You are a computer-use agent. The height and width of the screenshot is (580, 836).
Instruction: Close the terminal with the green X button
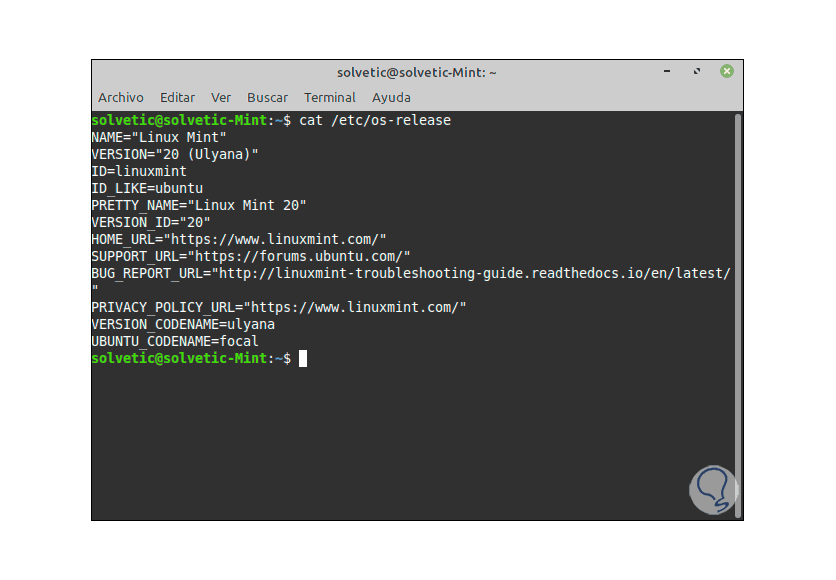pyautogui.click(x=726, y=71)
